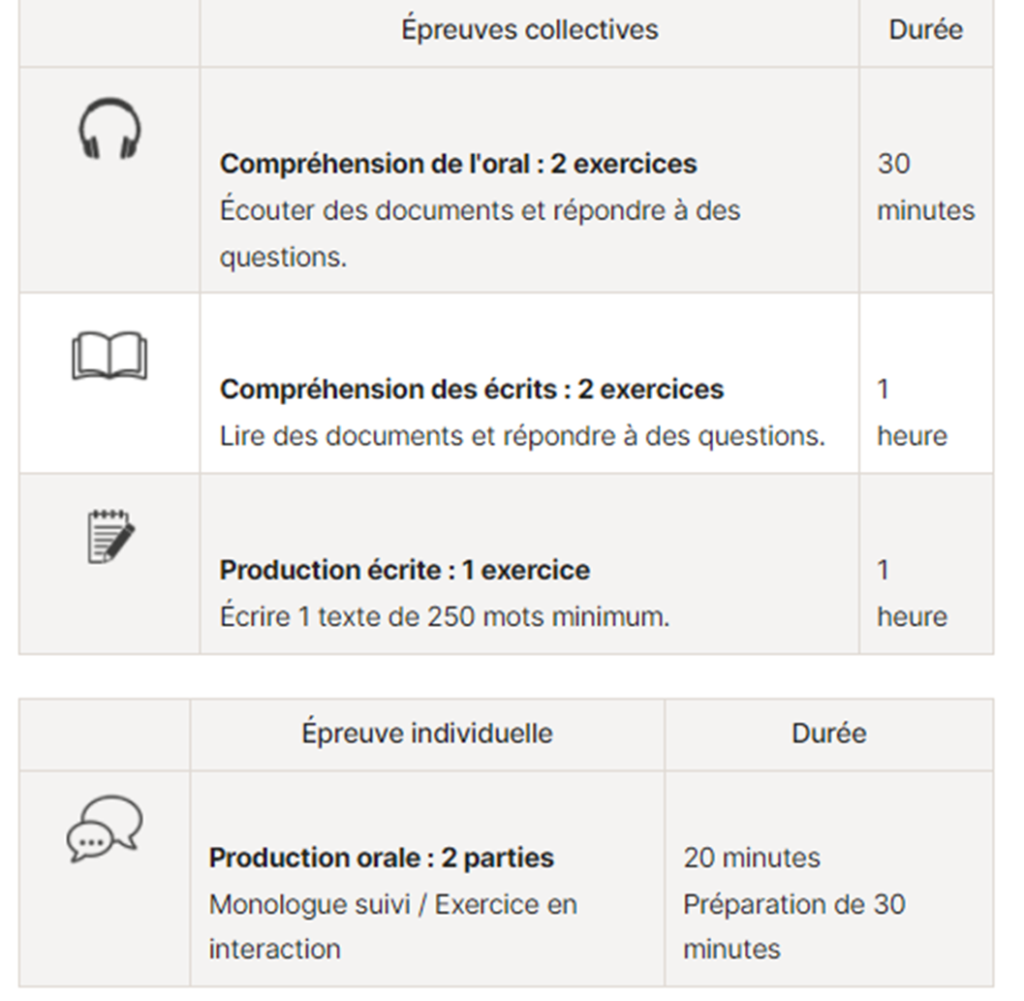1024x1001 pixels.
Task: Select the 'Épreuve individuelle' header cell
Action: click(427, 733)
